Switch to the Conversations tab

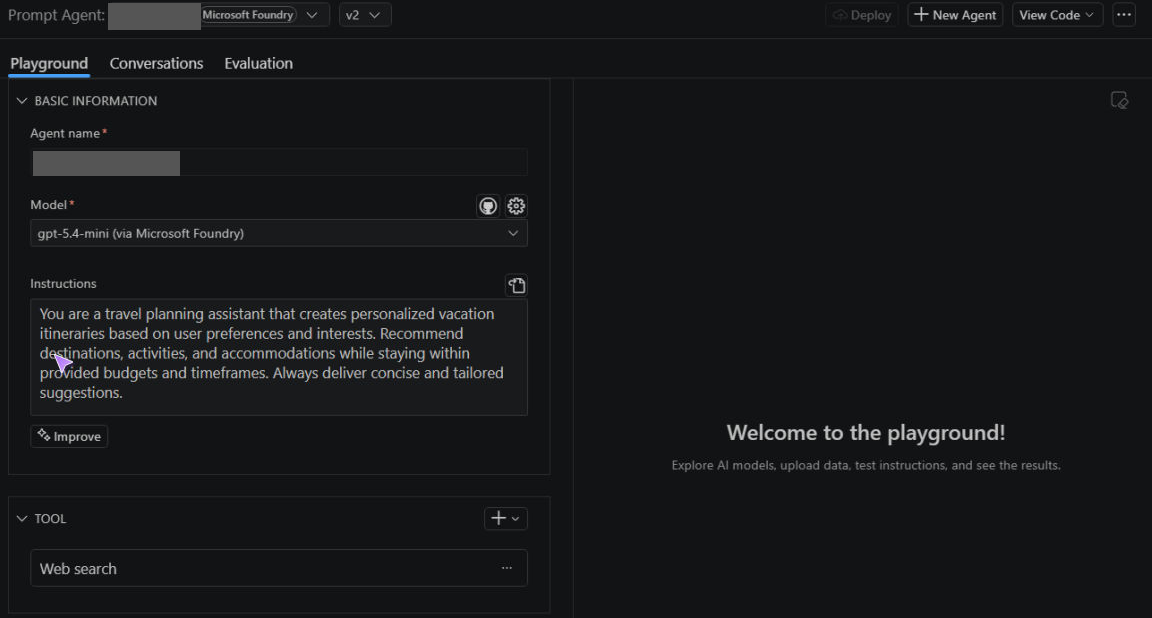[x=156, y=63]
